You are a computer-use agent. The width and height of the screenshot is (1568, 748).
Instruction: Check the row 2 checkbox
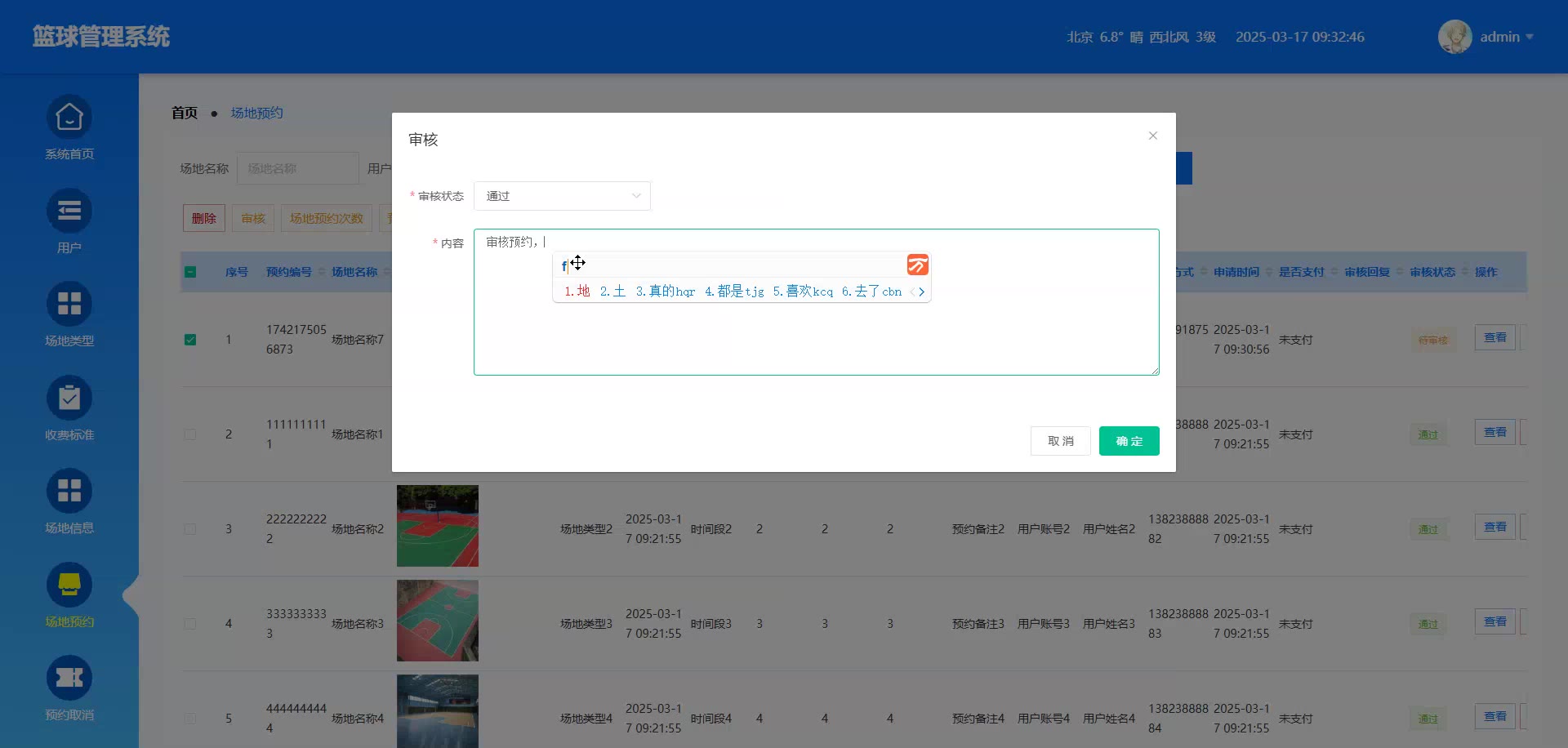point(190,434)
